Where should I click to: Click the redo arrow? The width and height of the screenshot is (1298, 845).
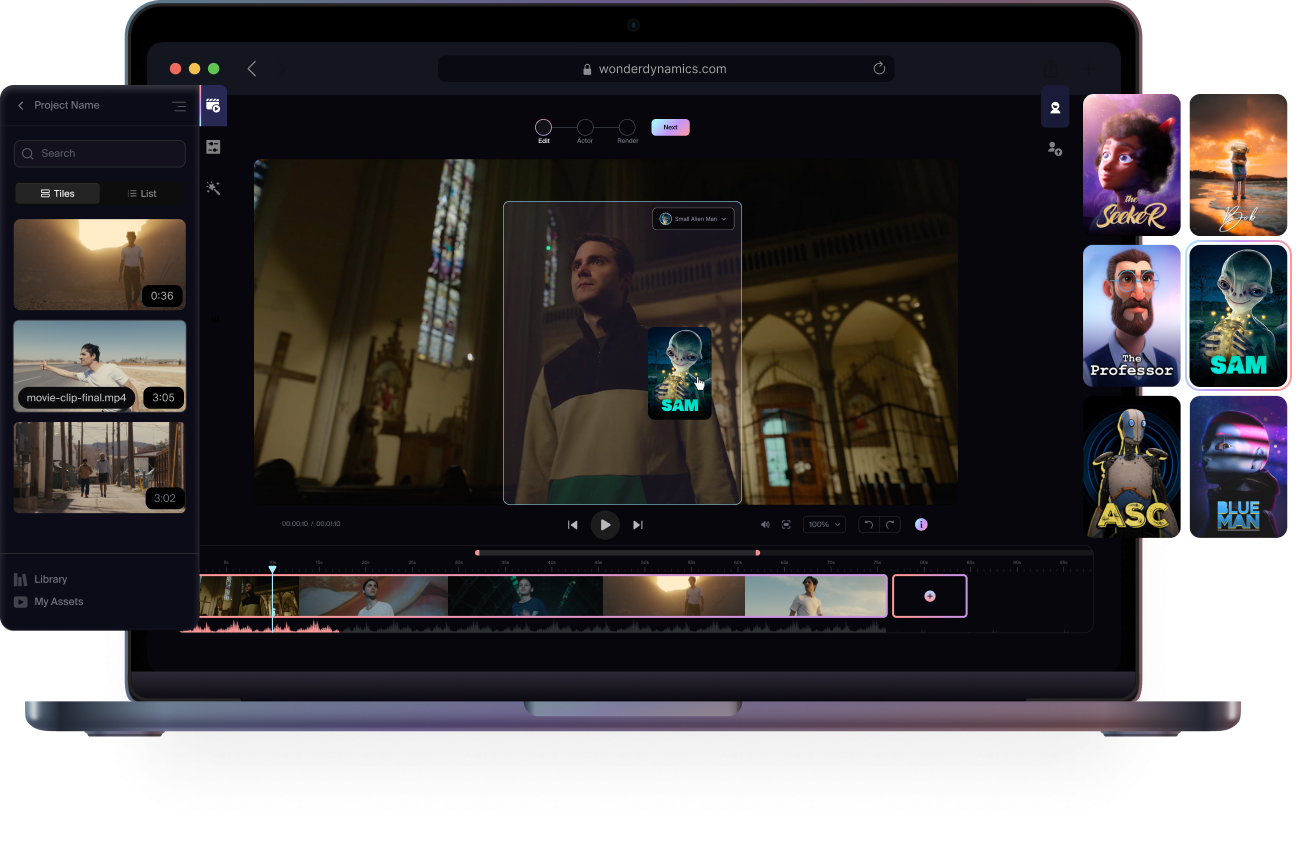[890, 524]
